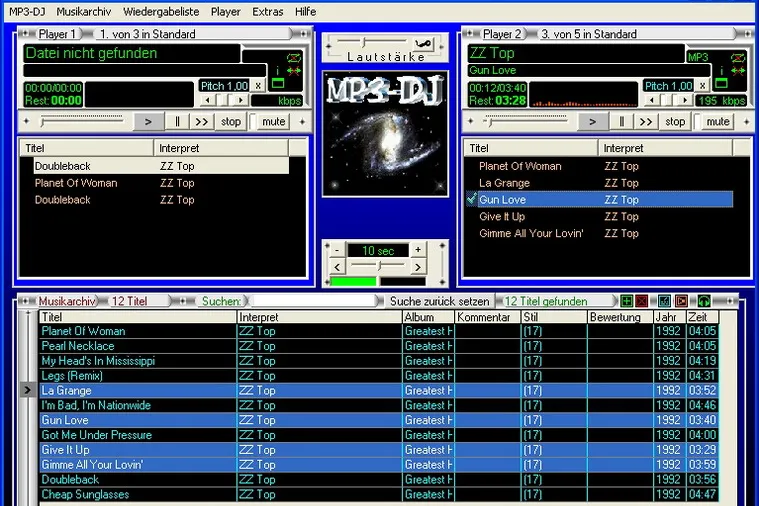759x506 pixels.
Task: Click the green window icon in Player 2
Action: pyautogui.click(x=722, y=83)
